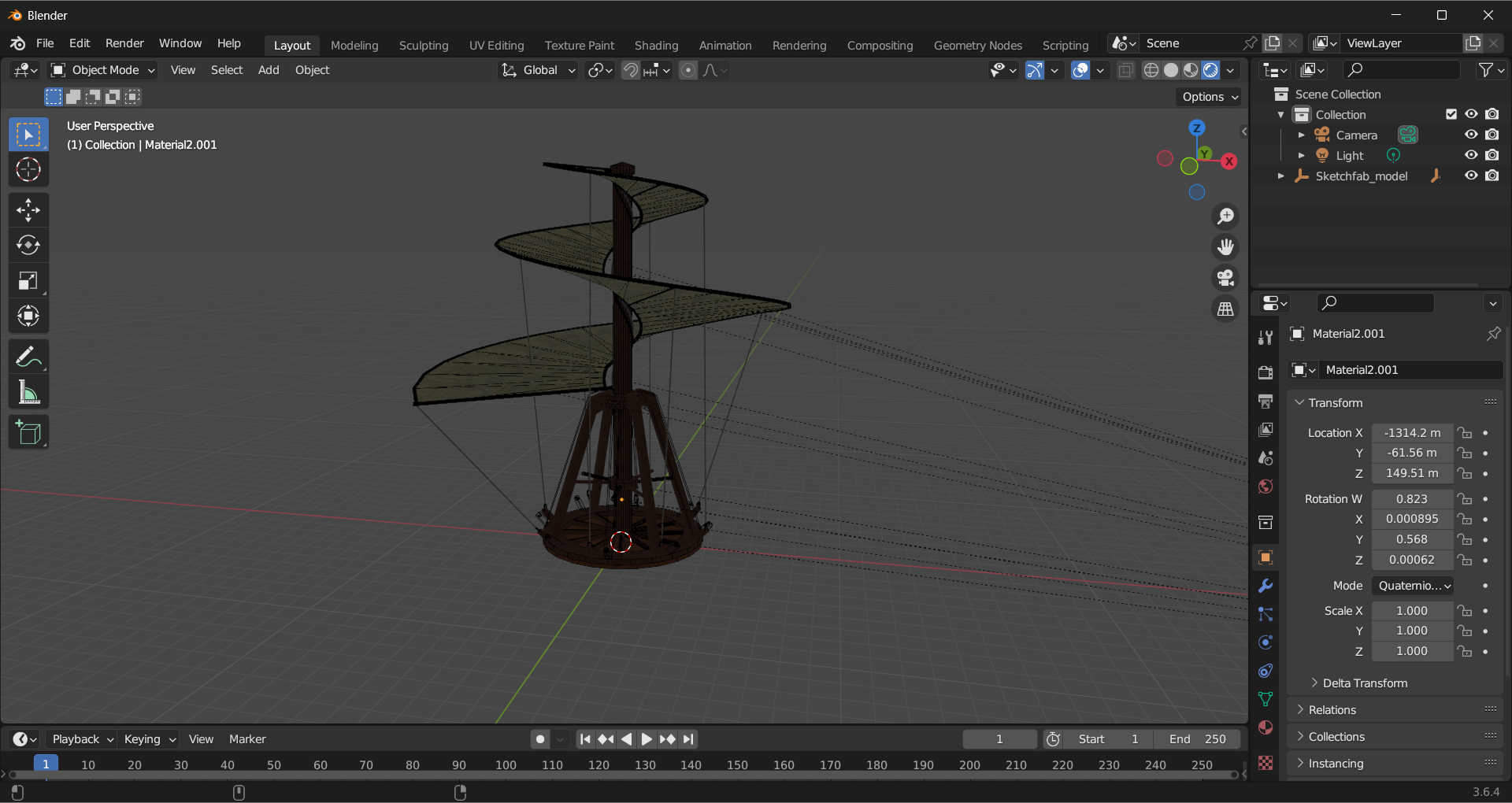The height and width of the screenshot is (803, 1512).
Task: Open the World properties tab
Action: [1266, 487]
